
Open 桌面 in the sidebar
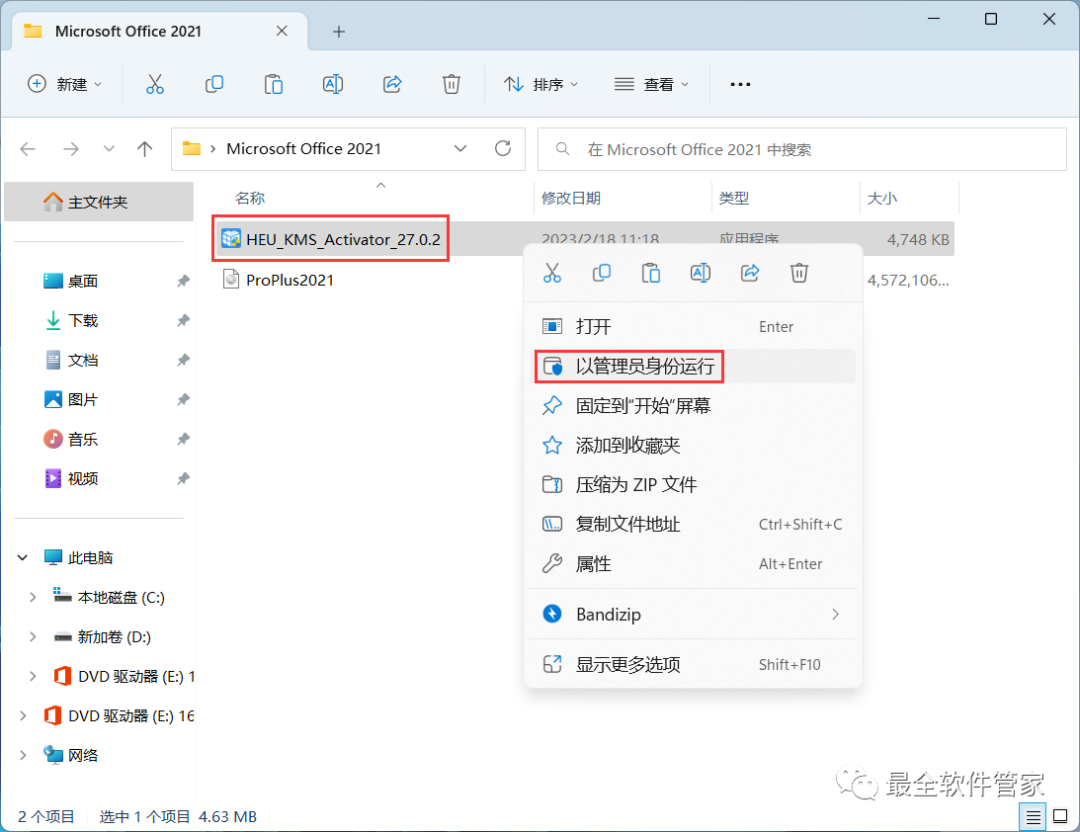[83, 281]
